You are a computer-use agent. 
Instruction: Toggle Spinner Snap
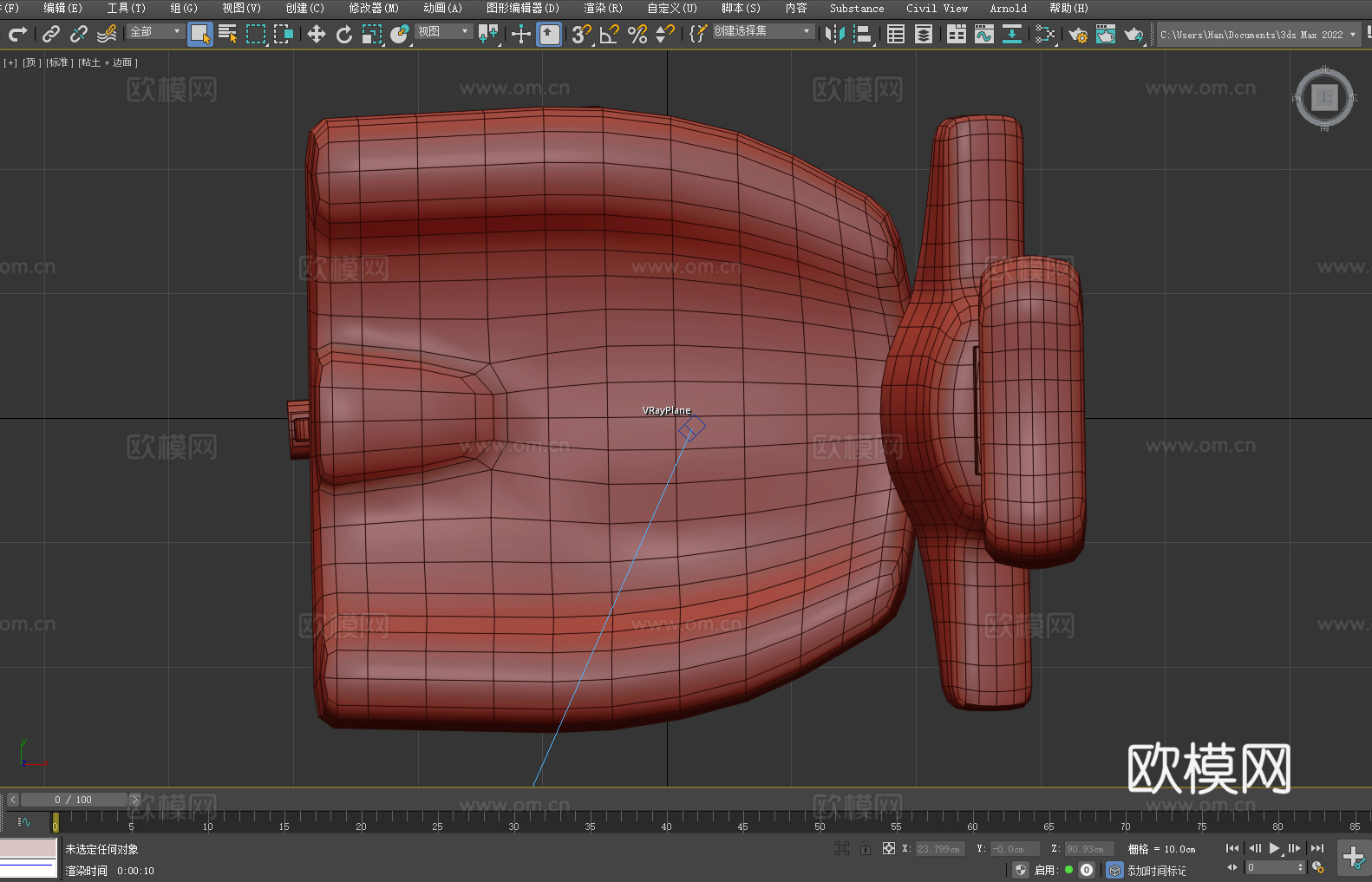(665, 34)
